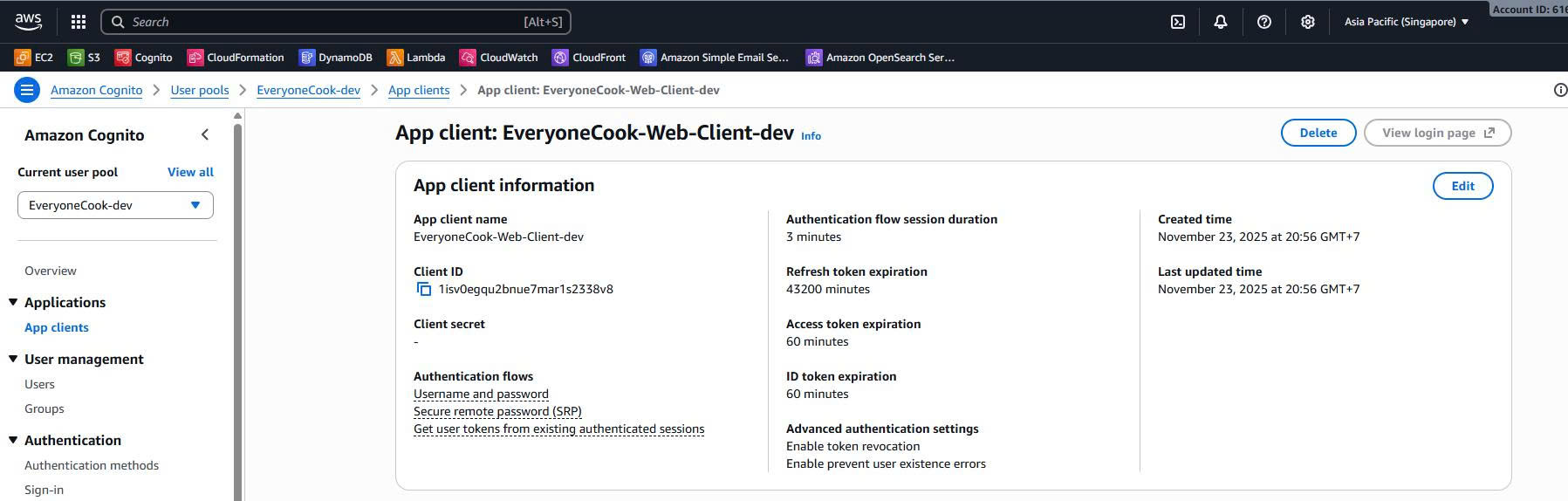Image resolution: width=1568 pixels, height=501 pixels.
Task: Open Sign-in in sidebar
Action: (44, 490)
